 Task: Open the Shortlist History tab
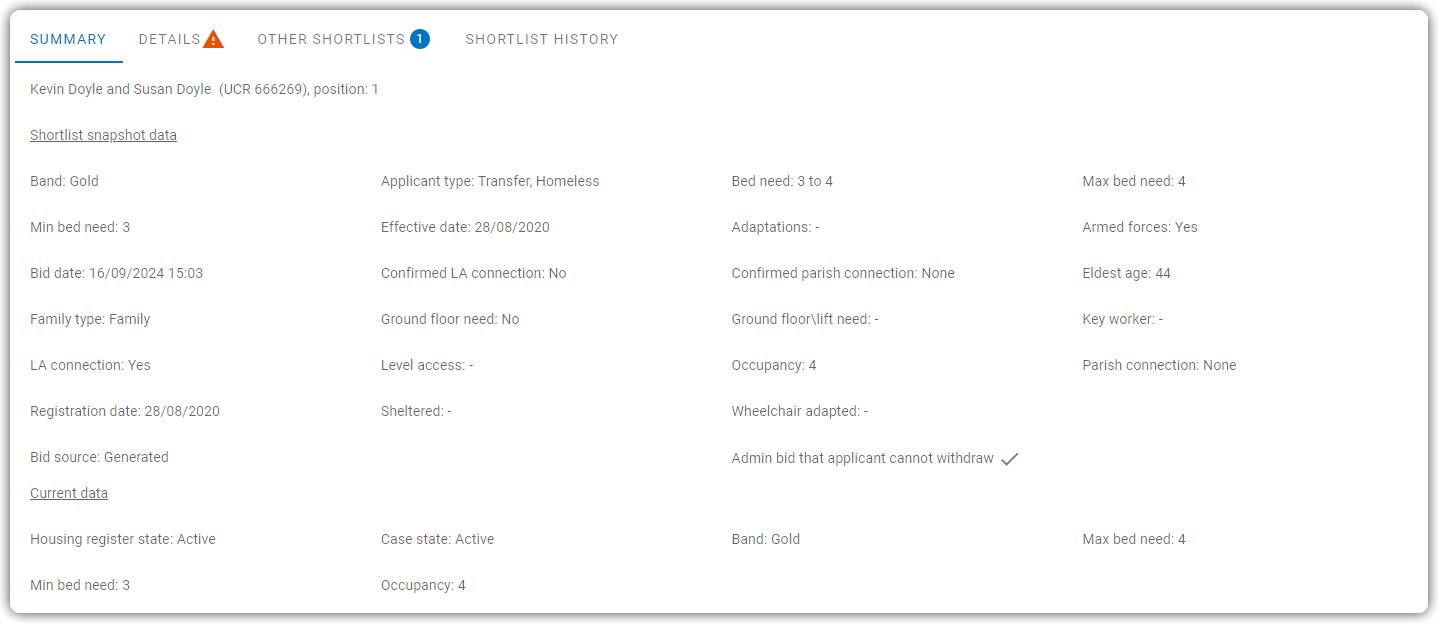pos(542,39)
